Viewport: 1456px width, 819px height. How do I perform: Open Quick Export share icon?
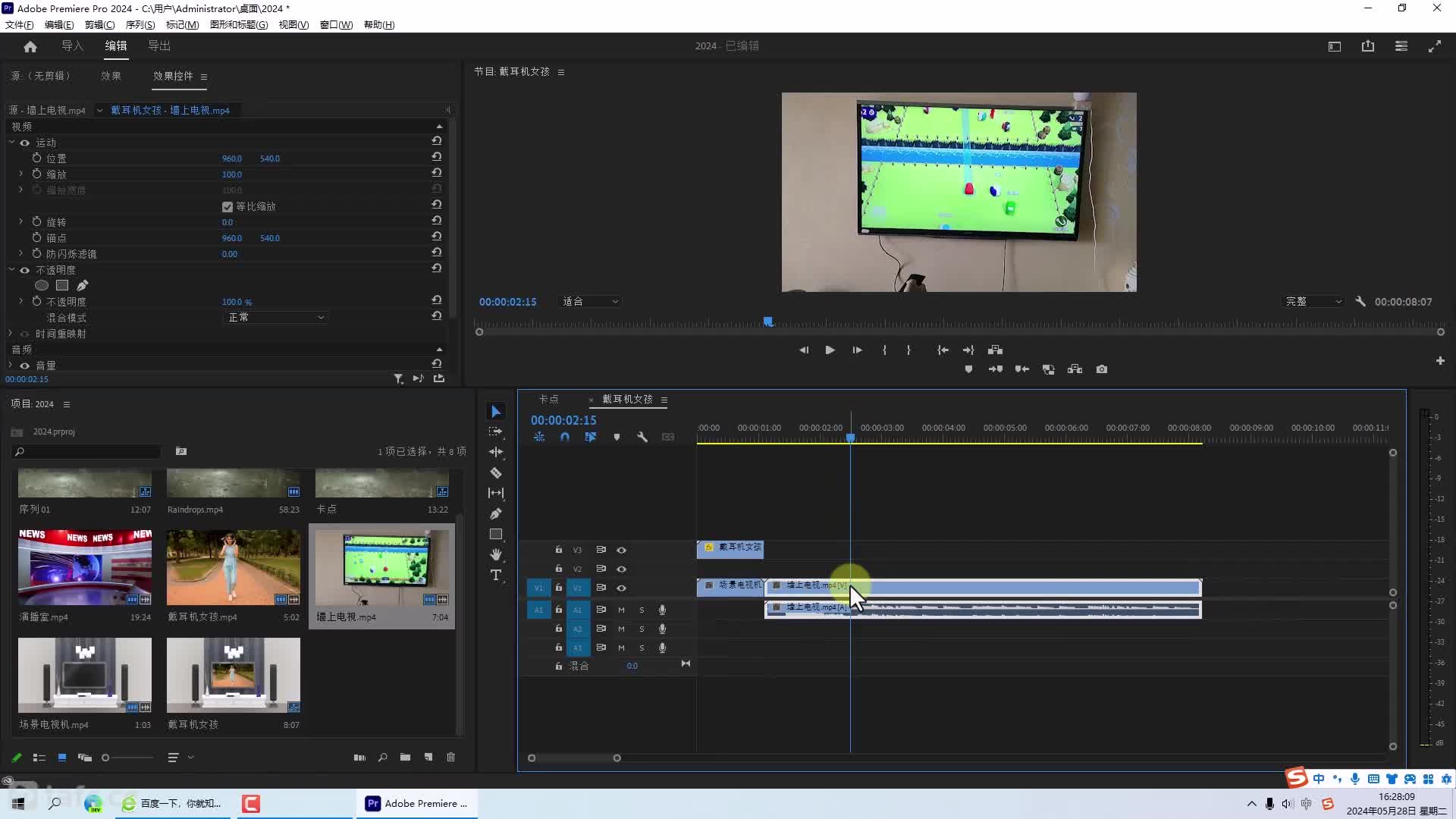pos(1368,46)
